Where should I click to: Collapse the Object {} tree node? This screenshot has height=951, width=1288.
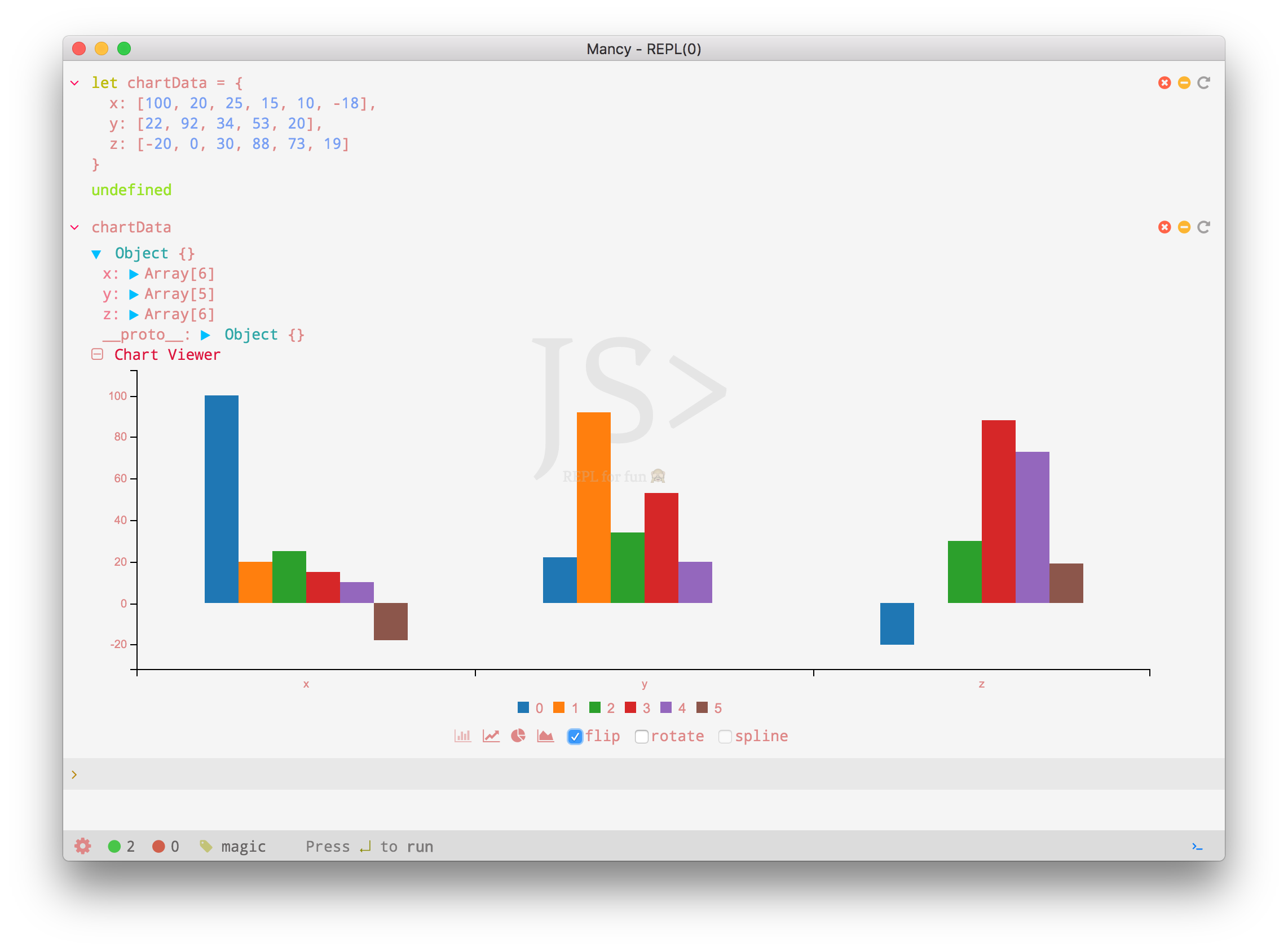[x=96, y=254]
